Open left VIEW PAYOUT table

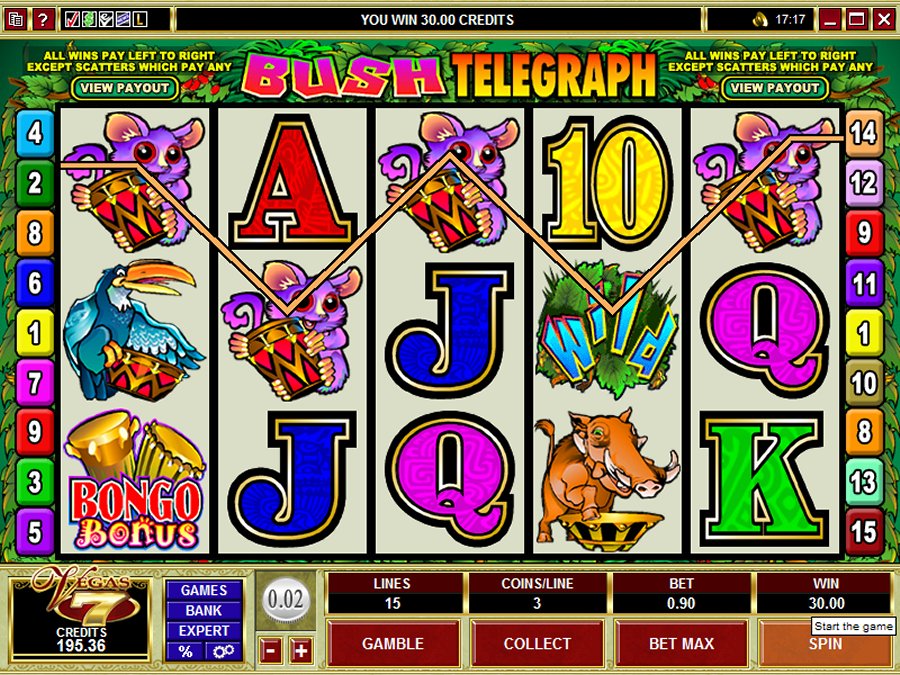125,88
